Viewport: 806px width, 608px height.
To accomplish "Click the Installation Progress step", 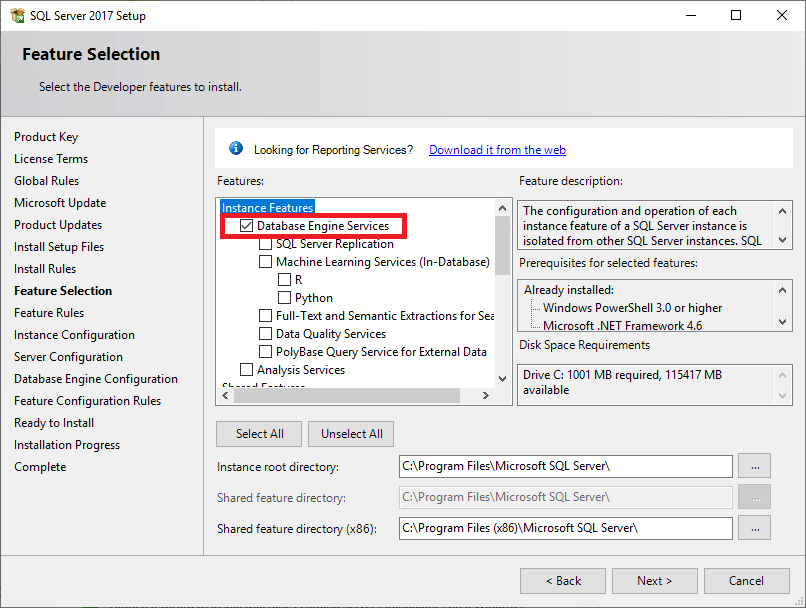I will click(x=67, y=445).
